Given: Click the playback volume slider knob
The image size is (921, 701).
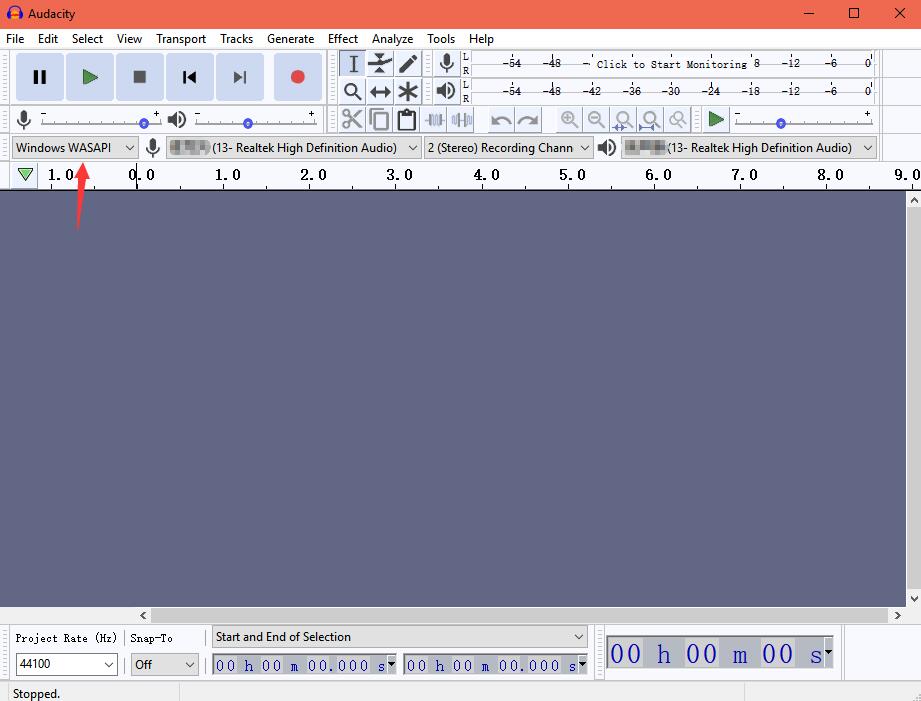Looking at the screenshot, I should [248, 123].
